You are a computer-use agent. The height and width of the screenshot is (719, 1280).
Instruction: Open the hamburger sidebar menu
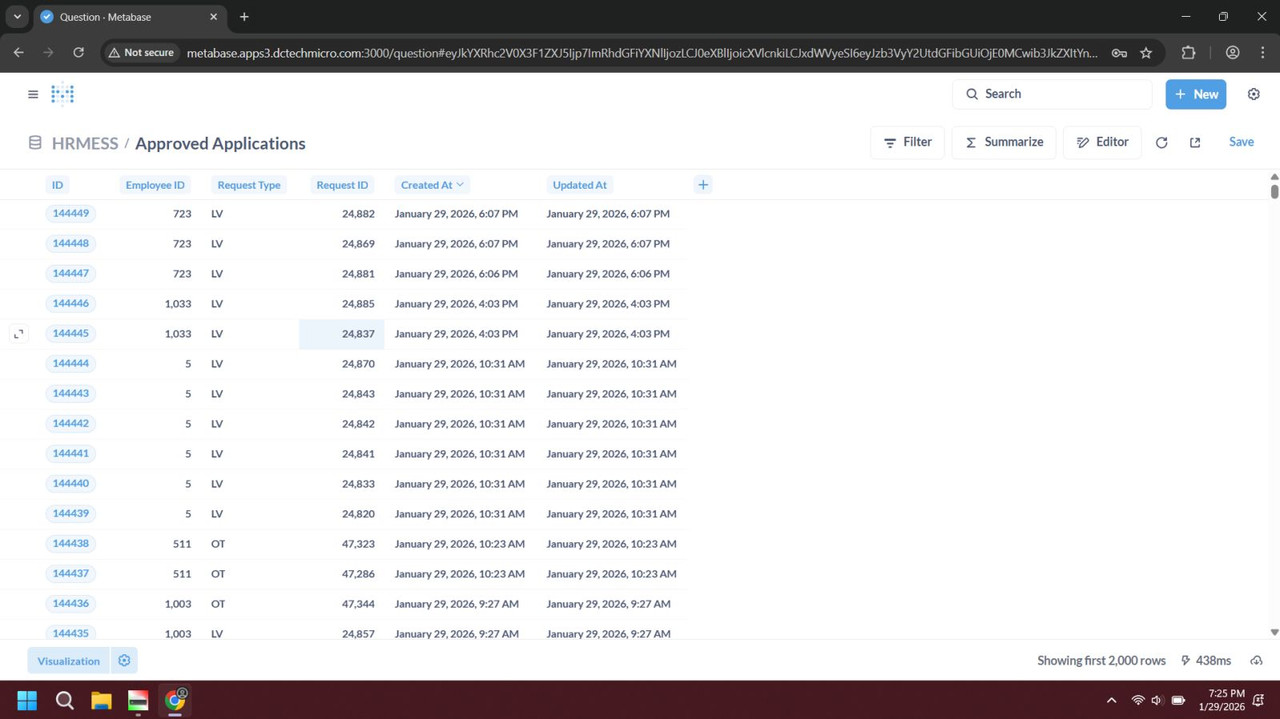tap(33, 94)
